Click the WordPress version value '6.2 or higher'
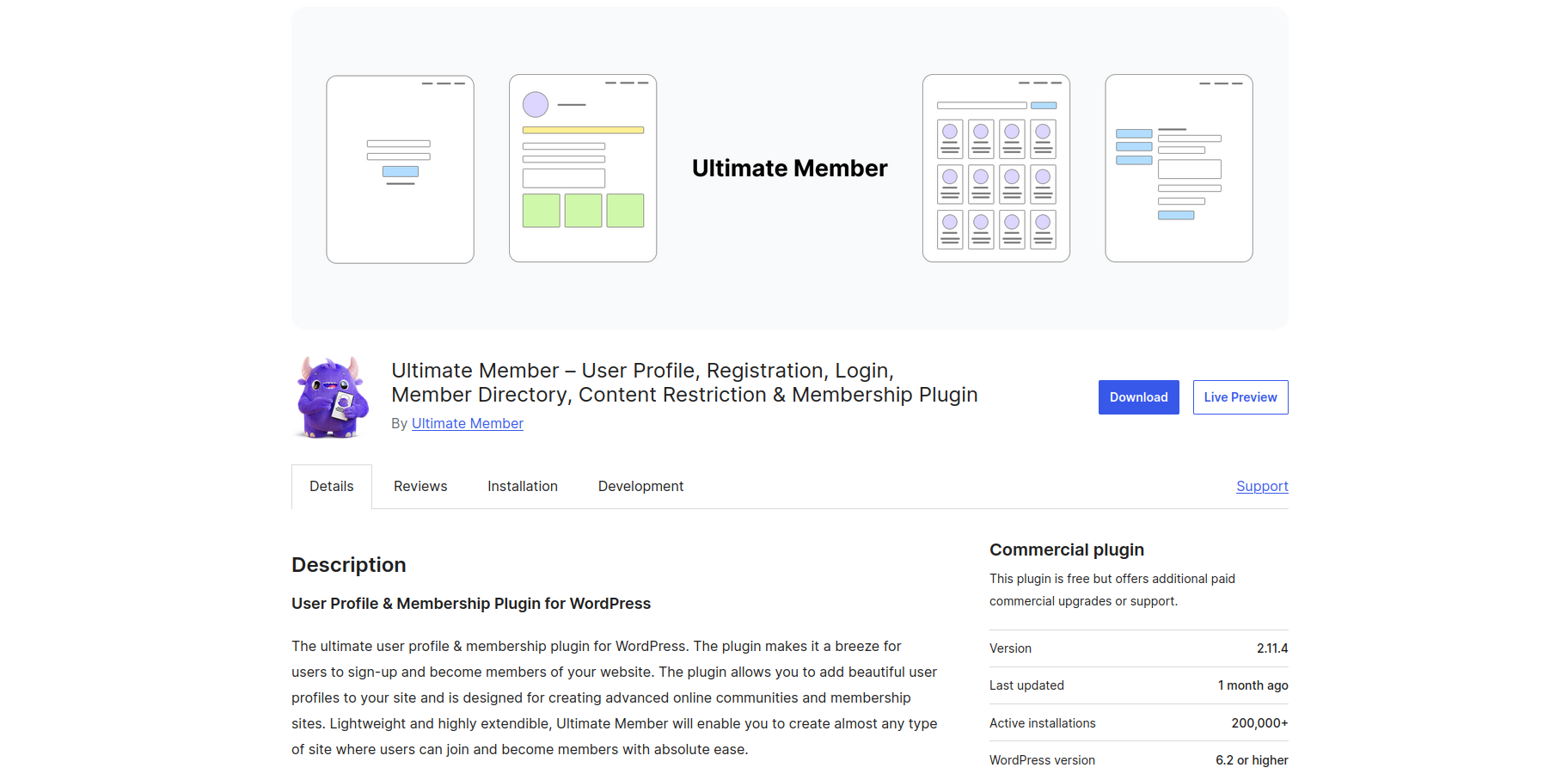This screenshot has width=1568, height=774. tap(1252, 760)
